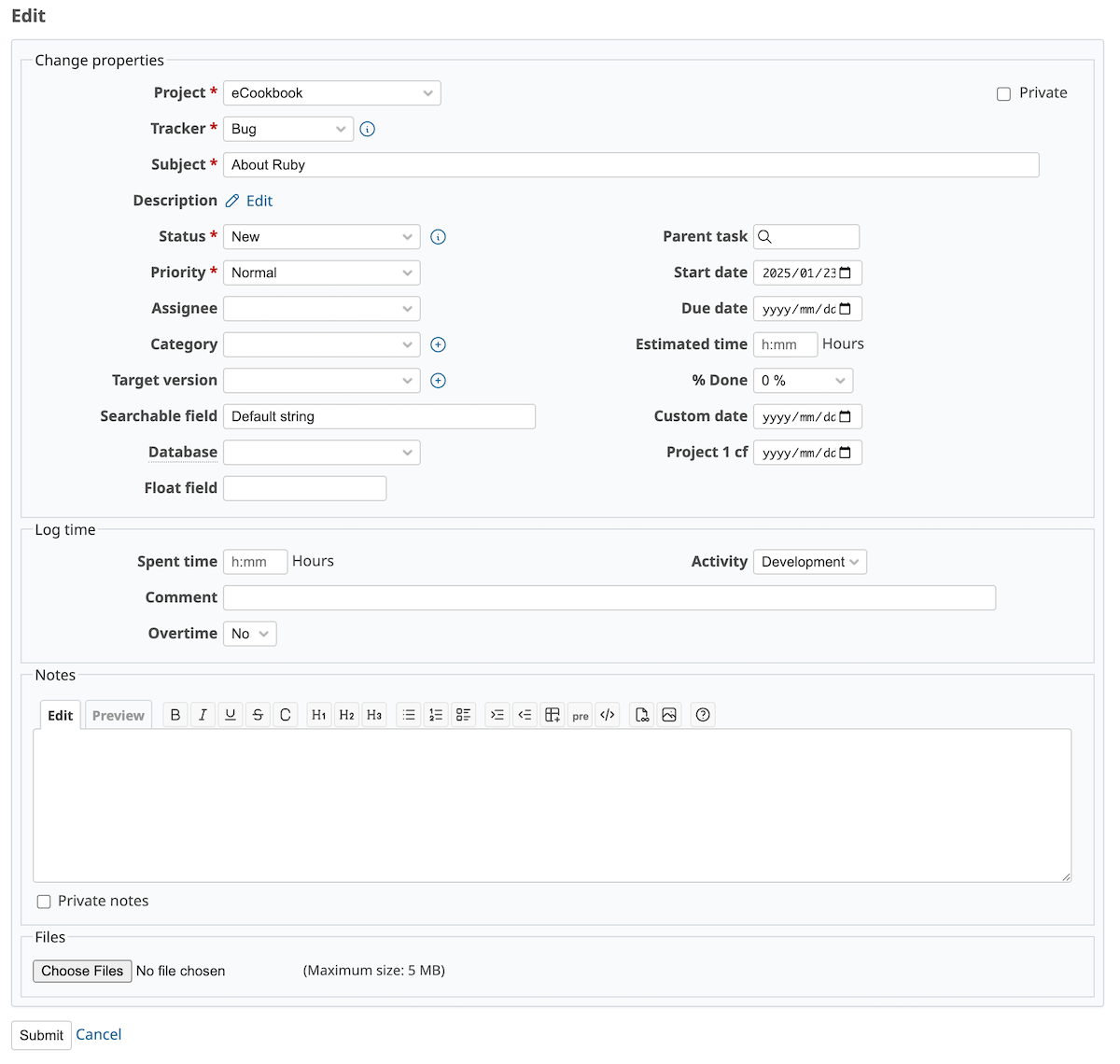Open the parent task search

click(805, 236)
